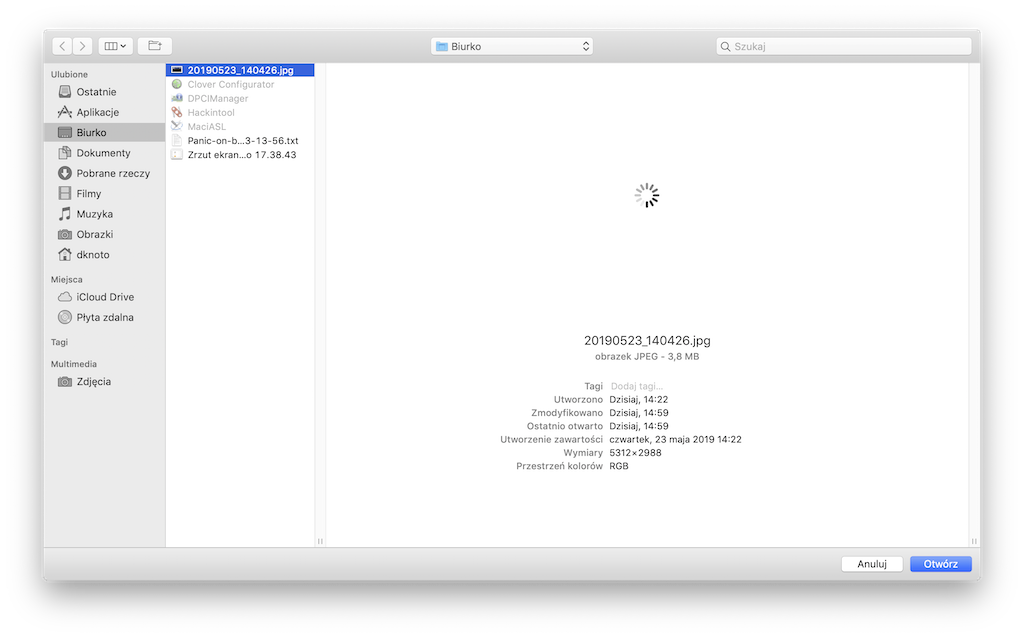Click Dodaj tagi field in preview
Viewport: 1024px width, 638px height.
(637, 386)
